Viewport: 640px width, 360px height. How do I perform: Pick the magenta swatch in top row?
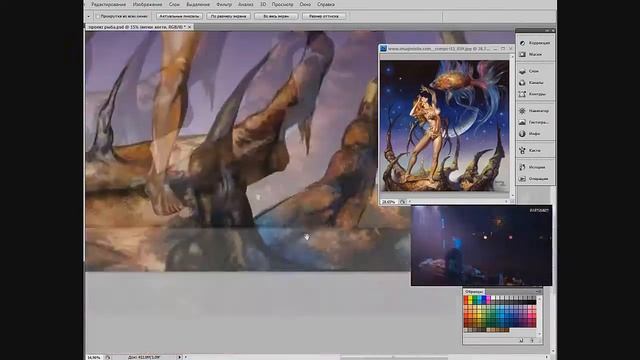tap(488, 299)
